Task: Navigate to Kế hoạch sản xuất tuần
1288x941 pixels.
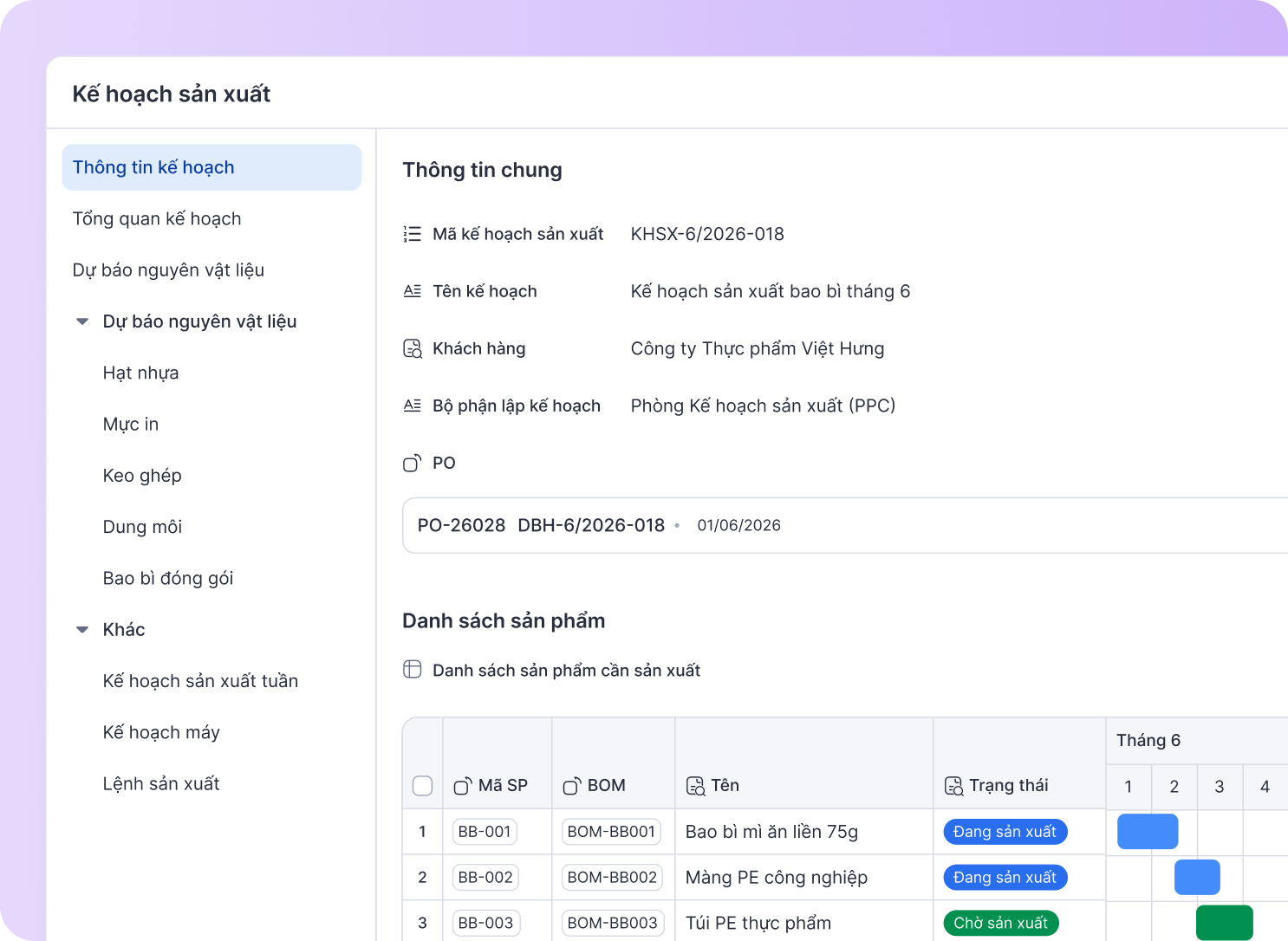Action: [200, 681]
